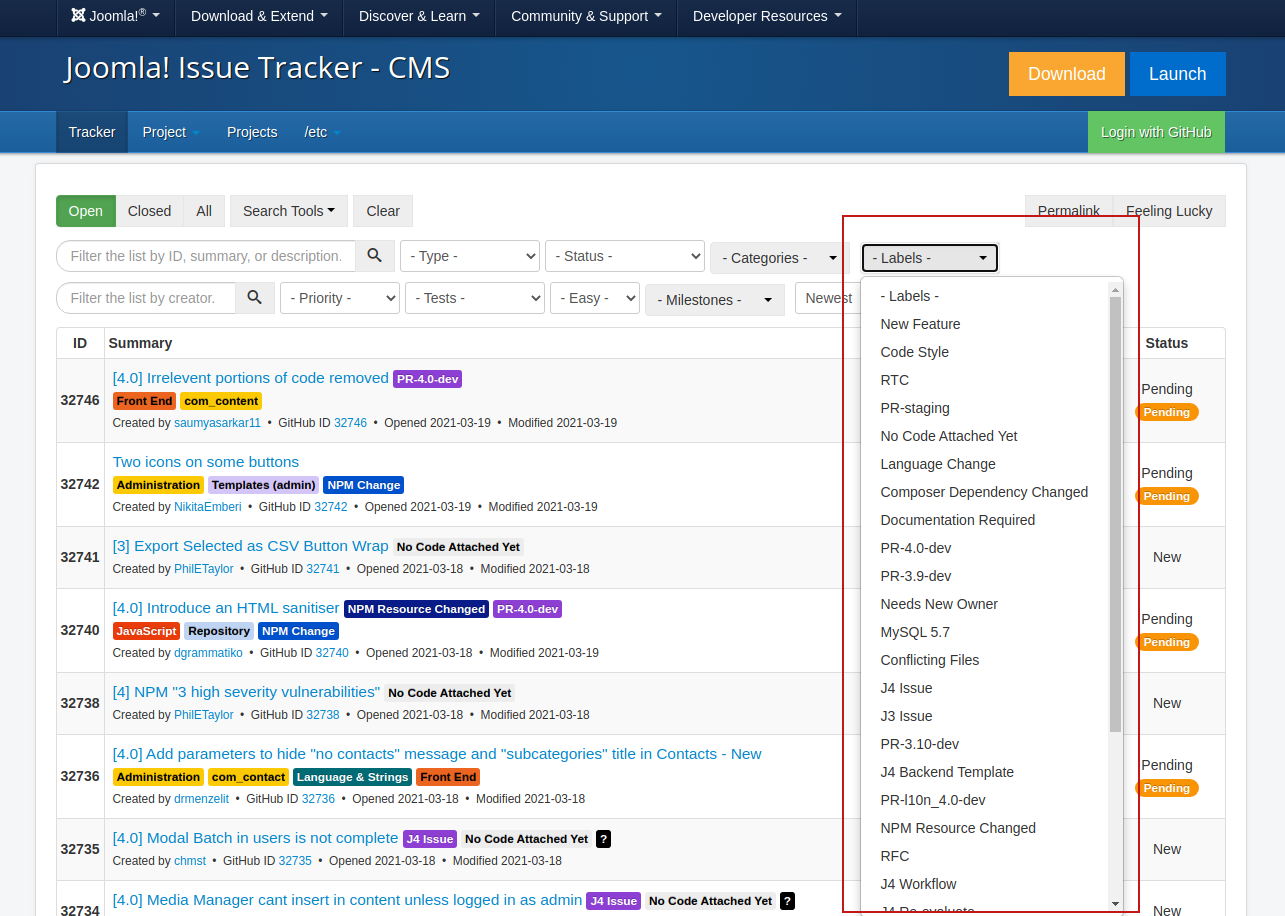1285x916 pixels.
Task: Open creator link NikitaEmberi
Action: 208,507
